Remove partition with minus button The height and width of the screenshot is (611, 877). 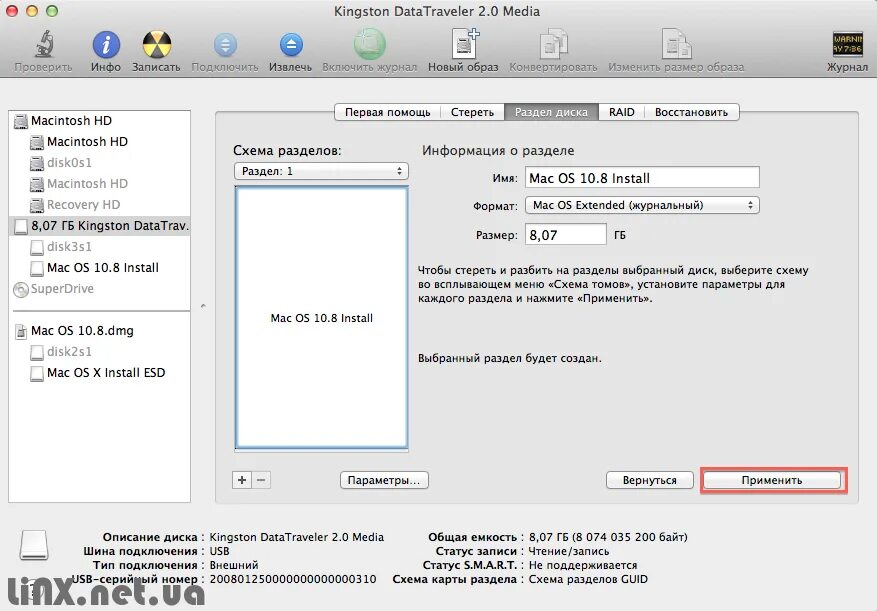click(261, 480)
